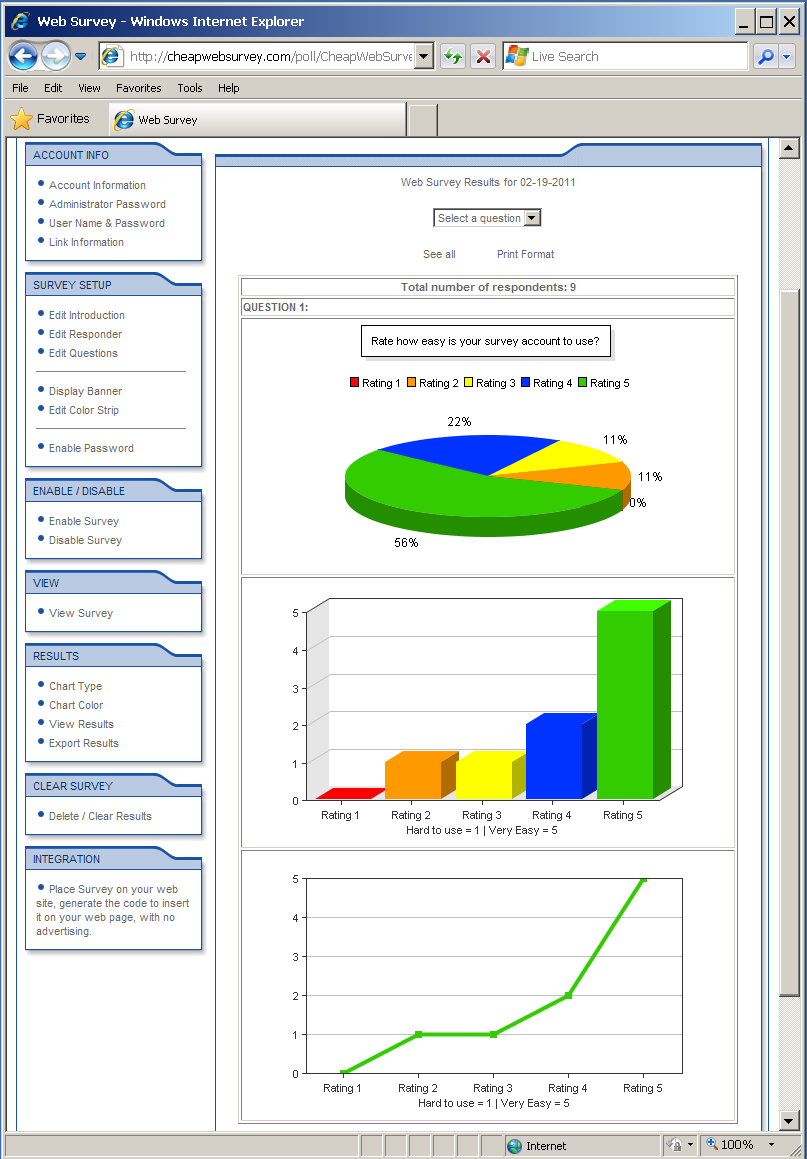Image resolution: width=807 pixels, height=1159 pixels.
Task: Click the Edit Questions link
Action: pos(83,353)
